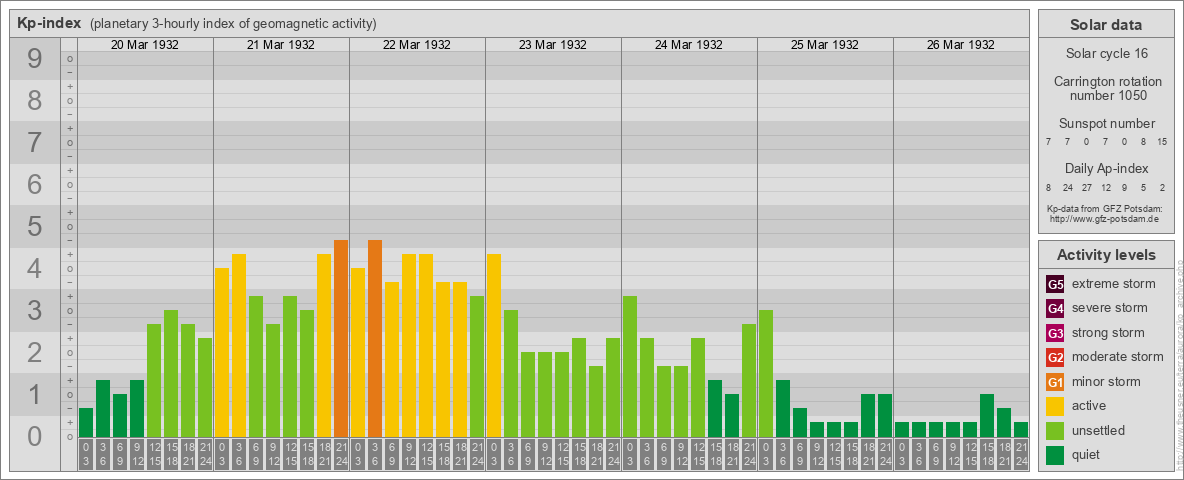Click the green 25 Mar 0-3 bar
Viewport: 1184px width, 480px height.
(x=766, y=374)
